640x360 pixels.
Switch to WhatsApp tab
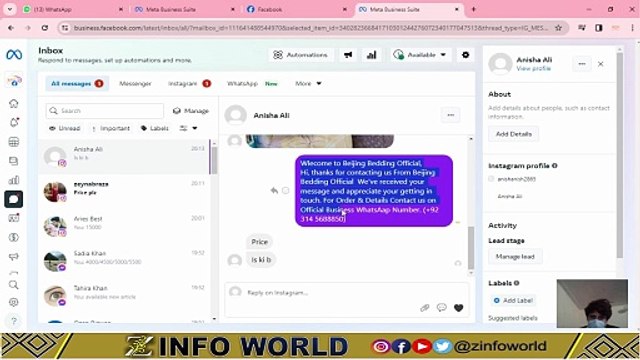pos(252,83)
